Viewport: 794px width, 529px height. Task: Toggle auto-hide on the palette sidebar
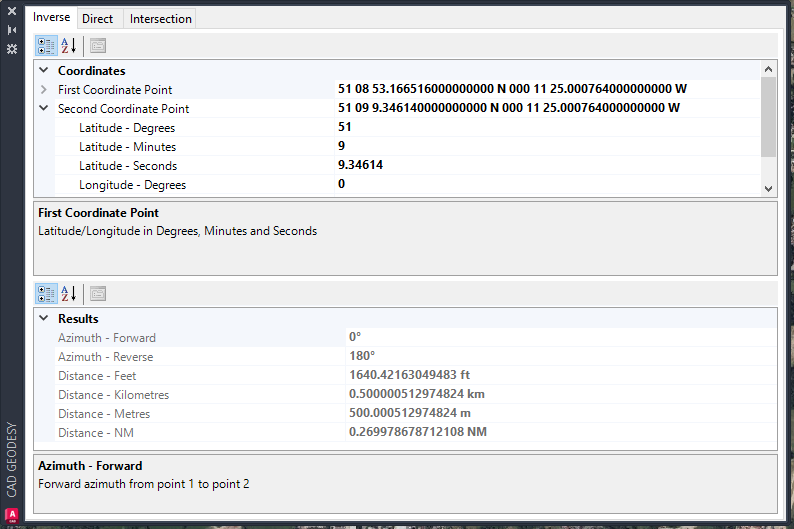tap(12, 30)
